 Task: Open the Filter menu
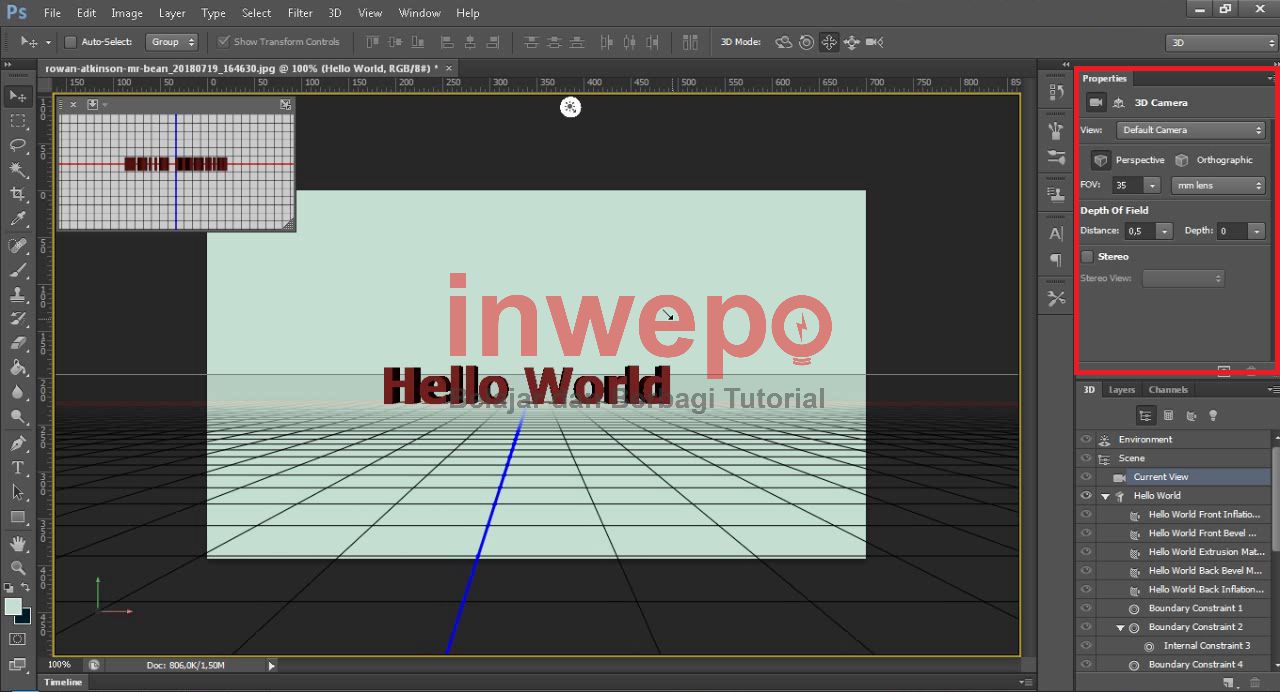300,13
